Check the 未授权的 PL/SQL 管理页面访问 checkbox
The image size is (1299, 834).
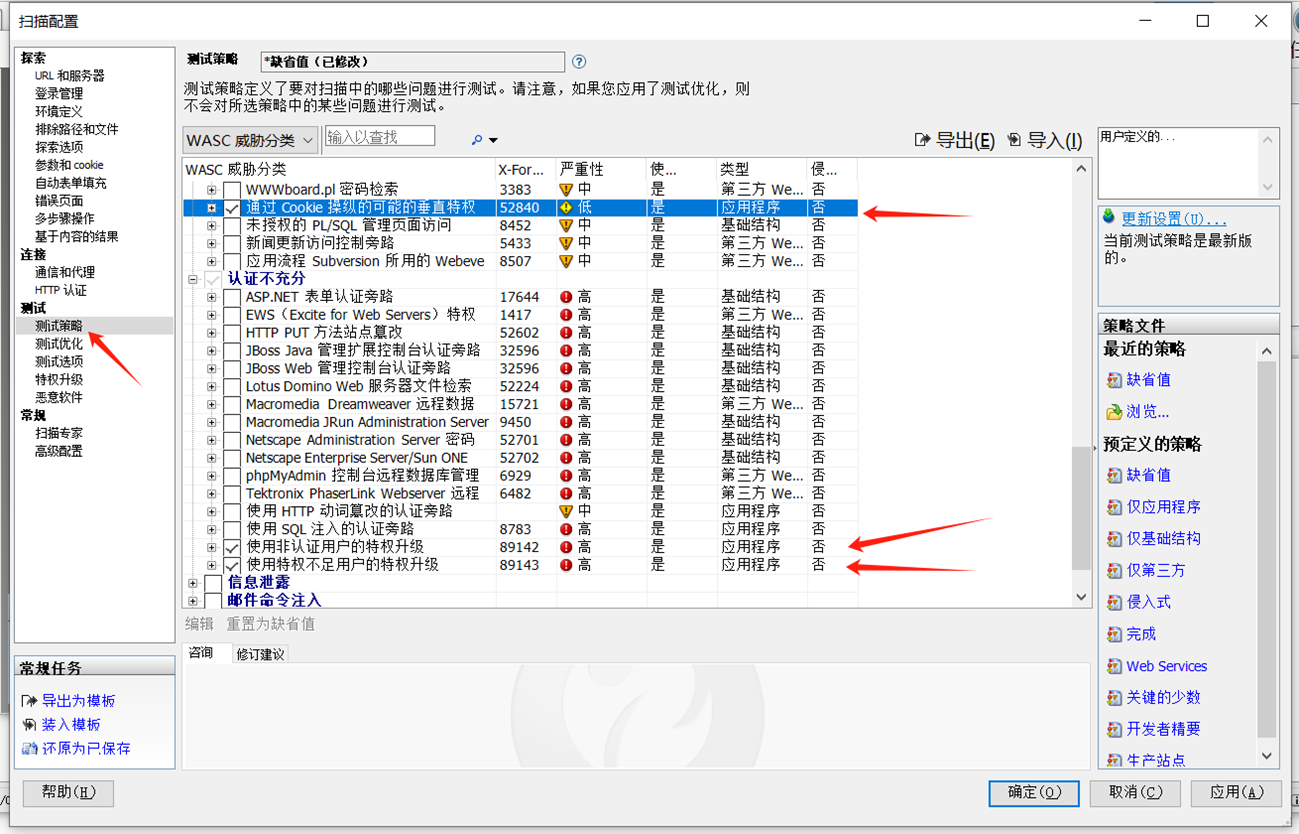[x=232, y=226]
